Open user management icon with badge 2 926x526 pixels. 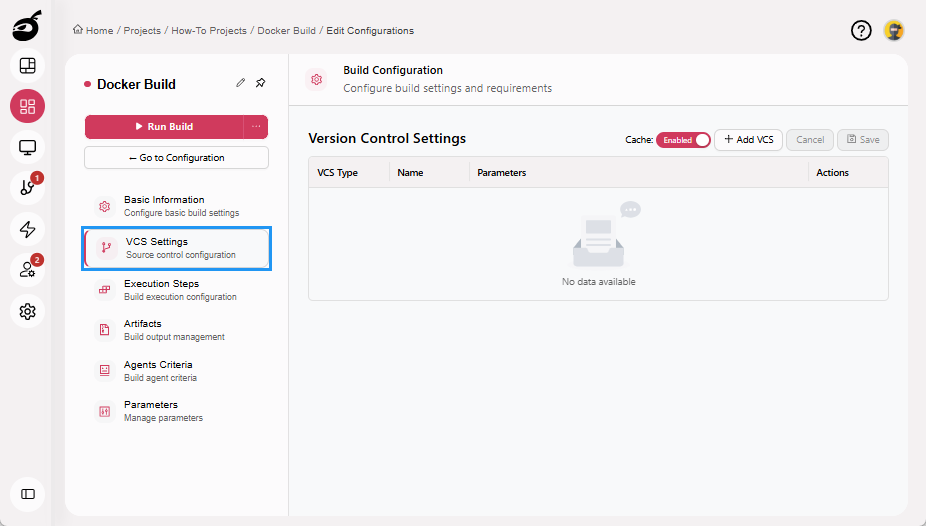point(28,270)
